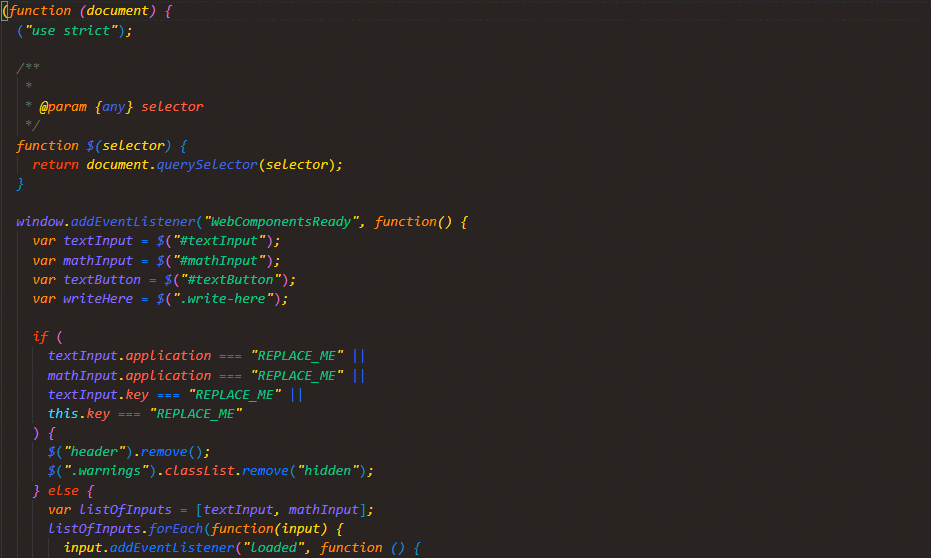931x558 pixels.
Task: Click the selector name in the JSDoc comment
Action: tap(172, 107)
